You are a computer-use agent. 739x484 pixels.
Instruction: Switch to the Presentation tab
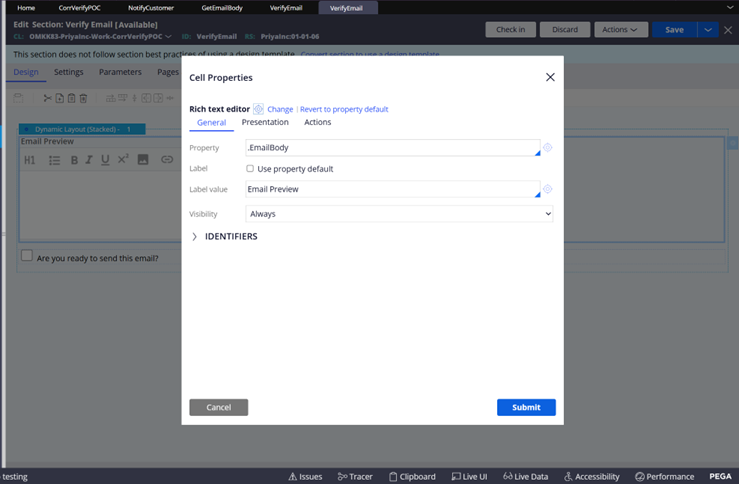click(265, 122)
